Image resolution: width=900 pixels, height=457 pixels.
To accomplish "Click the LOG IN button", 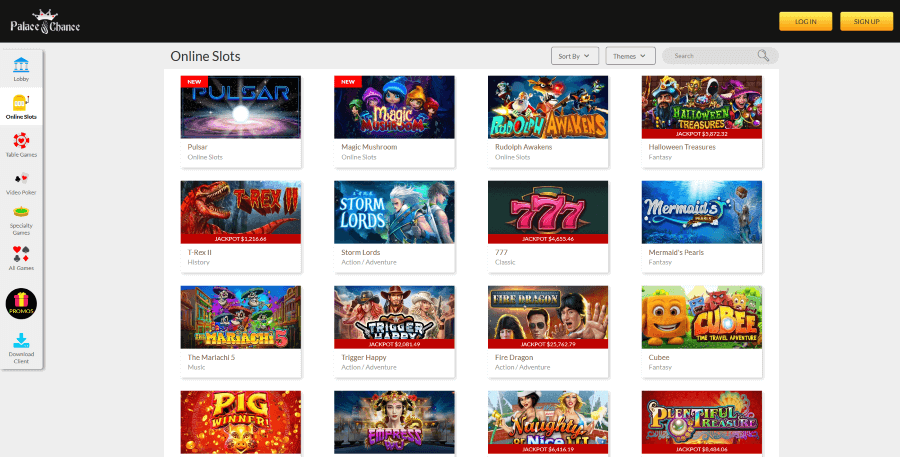I will click(805, 21).
